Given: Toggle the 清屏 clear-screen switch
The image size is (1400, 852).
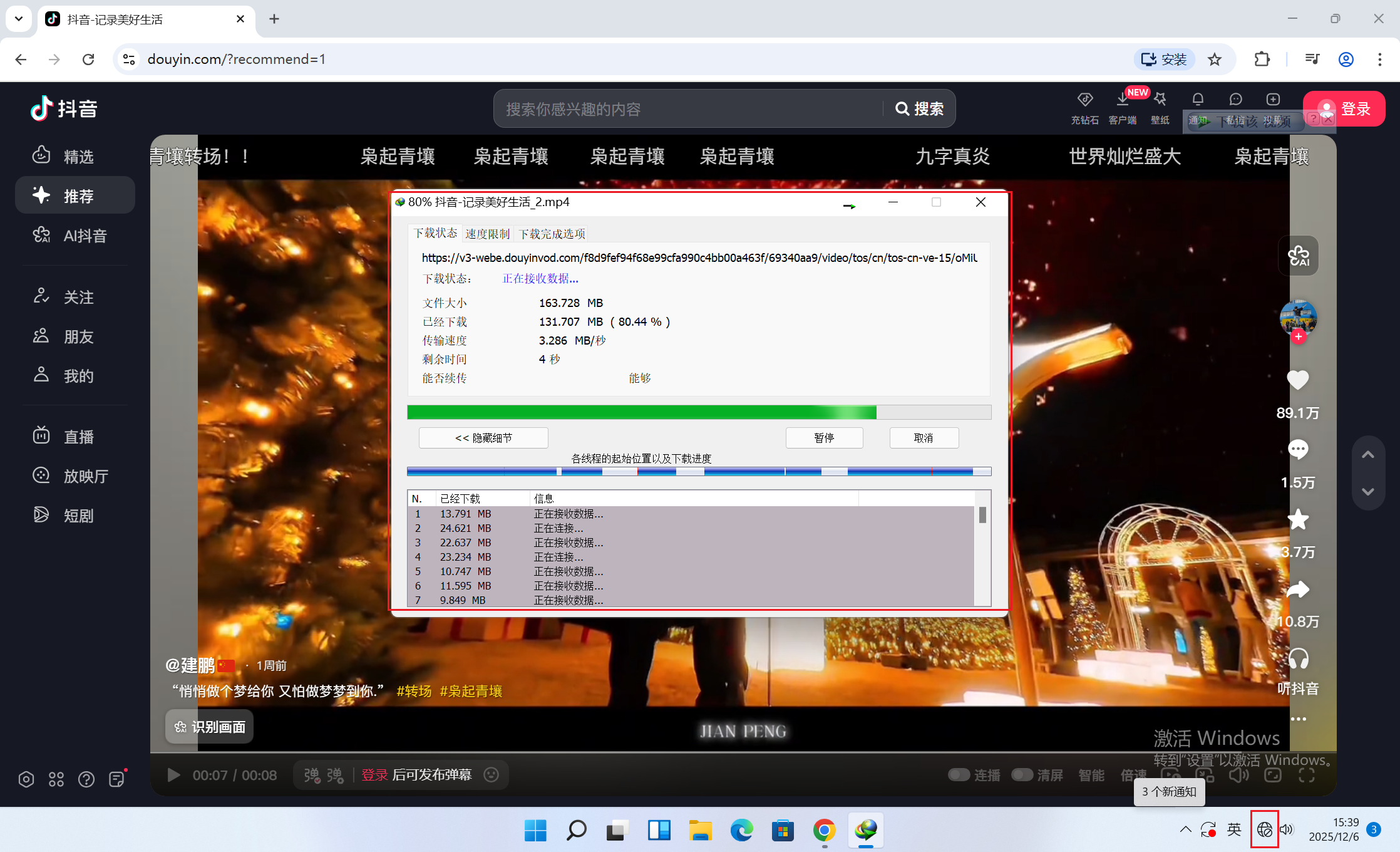Looking at the screenshot, I should pyautogui.click(x=1022, y=775).
